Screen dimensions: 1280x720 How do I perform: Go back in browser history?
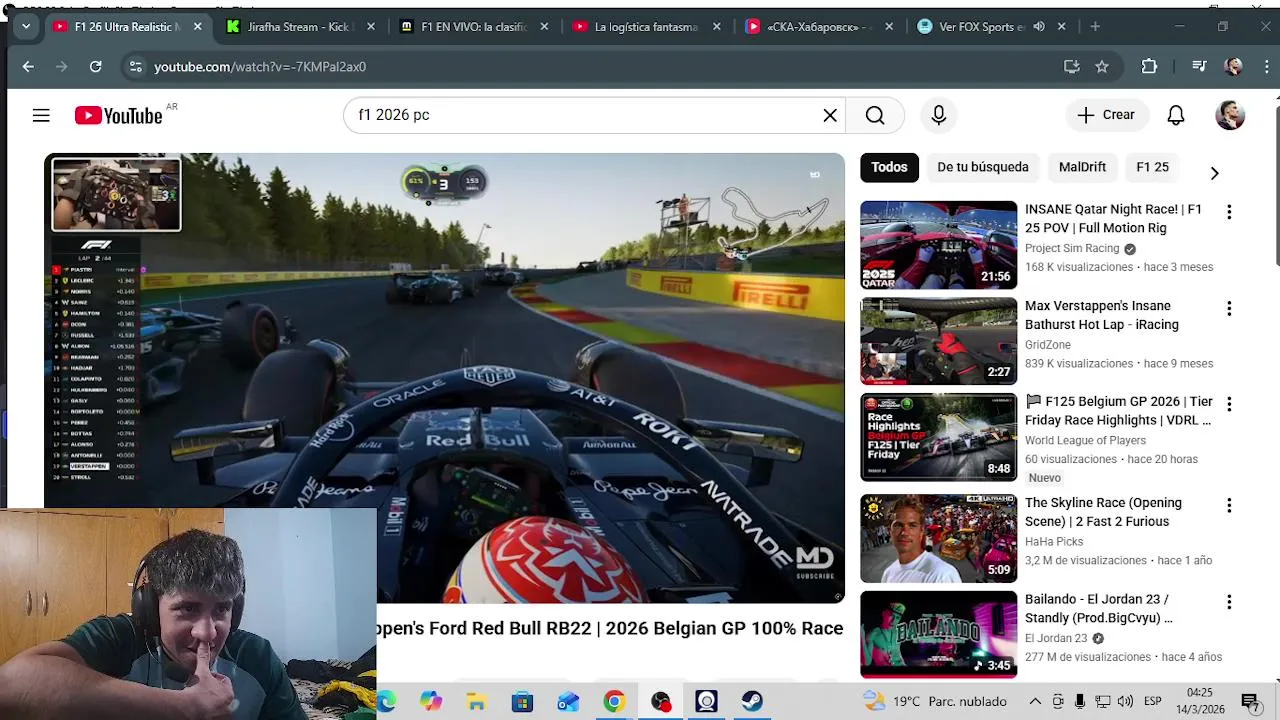pyautogui.click(x=28, y=66)
